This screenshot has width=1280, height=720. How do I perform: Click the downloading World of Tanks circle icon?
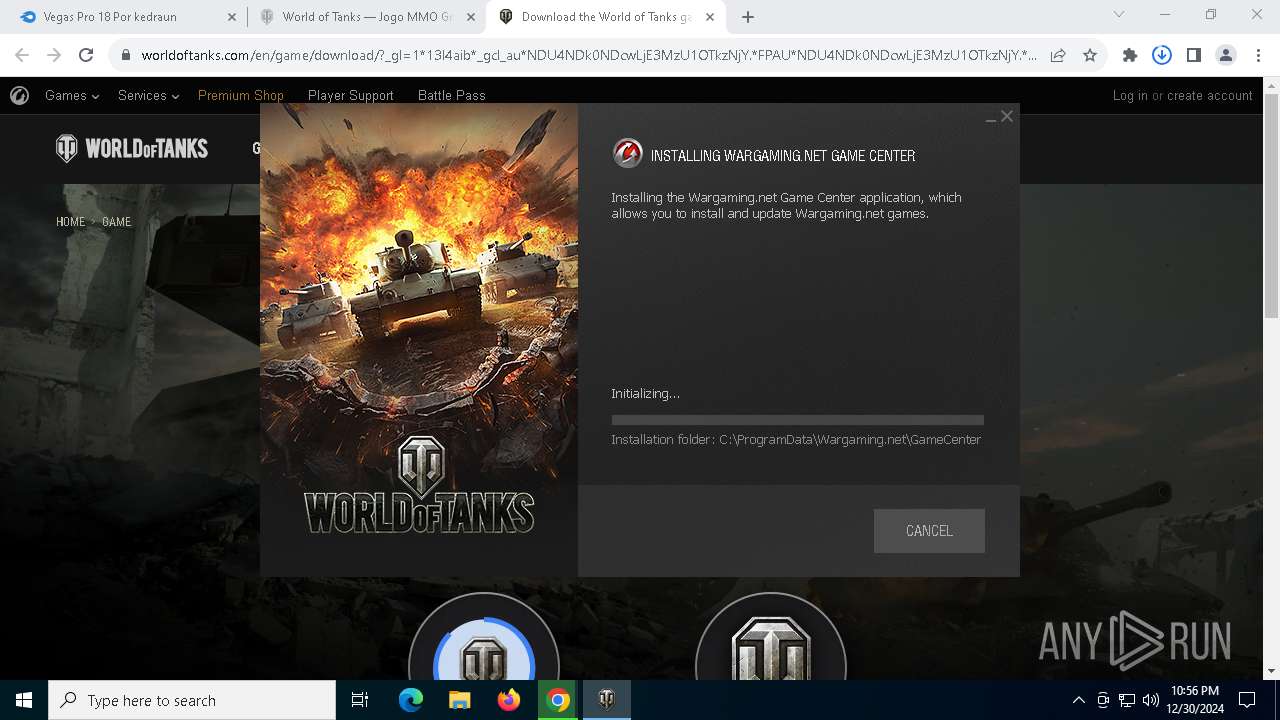pos(484,638)
